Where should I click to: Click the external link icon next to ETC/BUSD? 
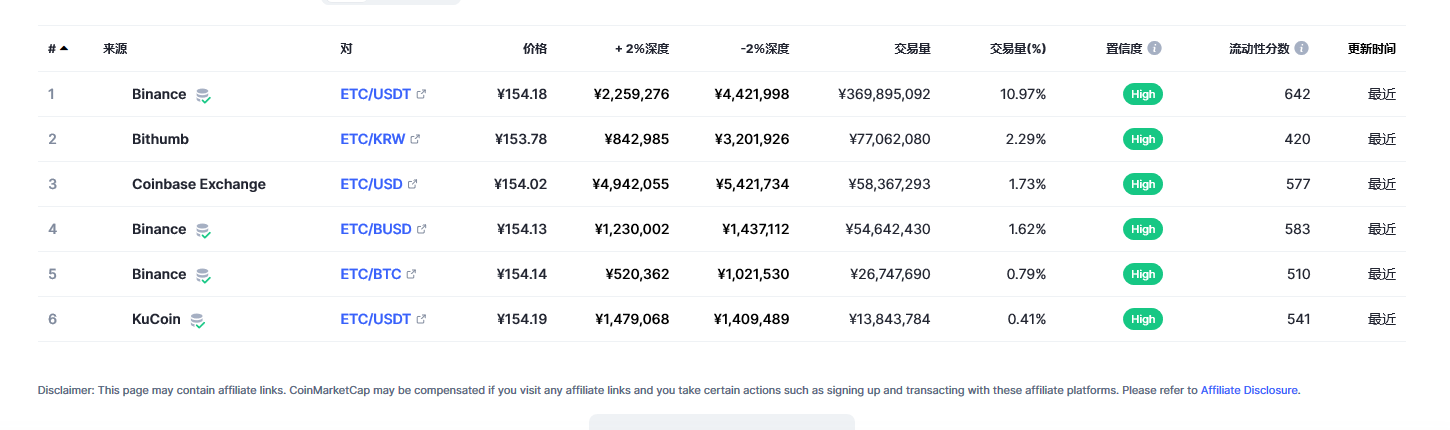421,229
